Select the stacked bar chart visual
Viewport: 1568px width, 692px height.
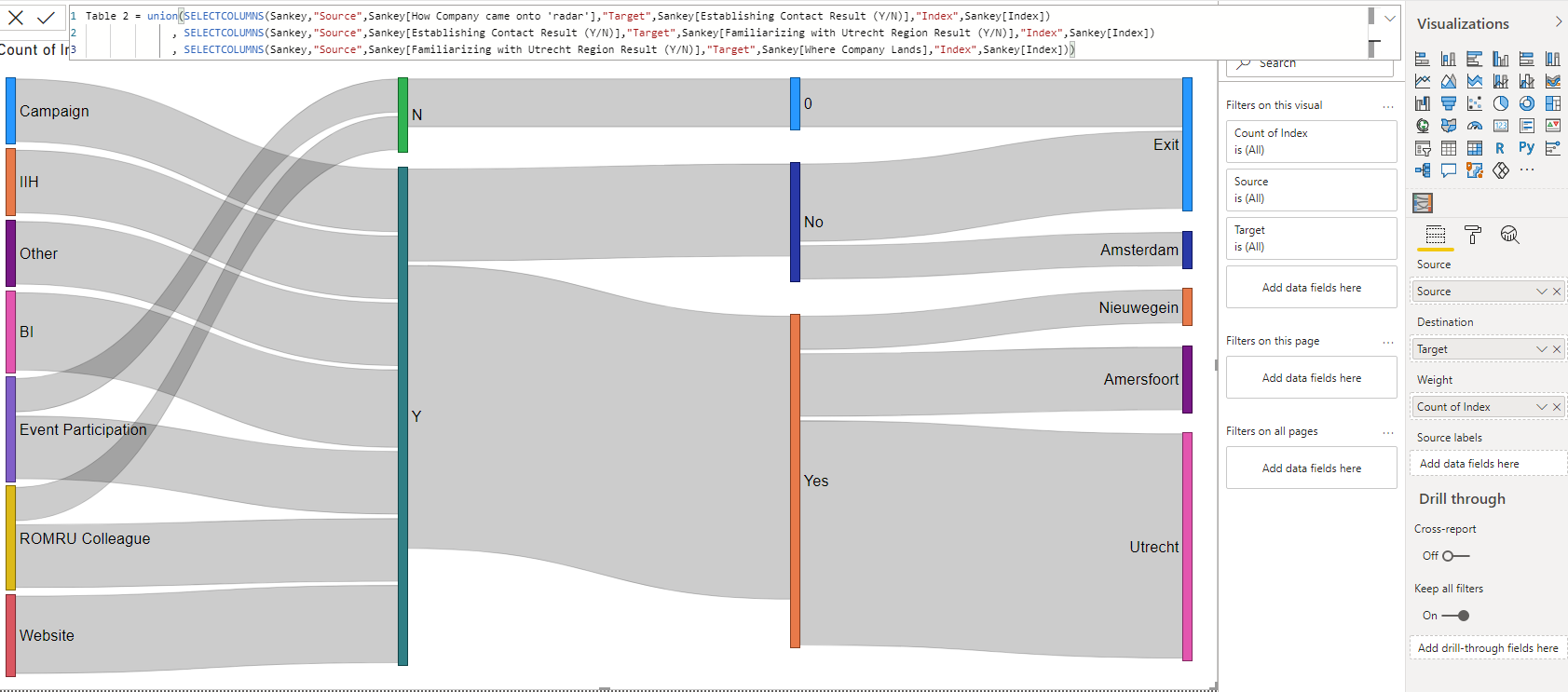1423,59
